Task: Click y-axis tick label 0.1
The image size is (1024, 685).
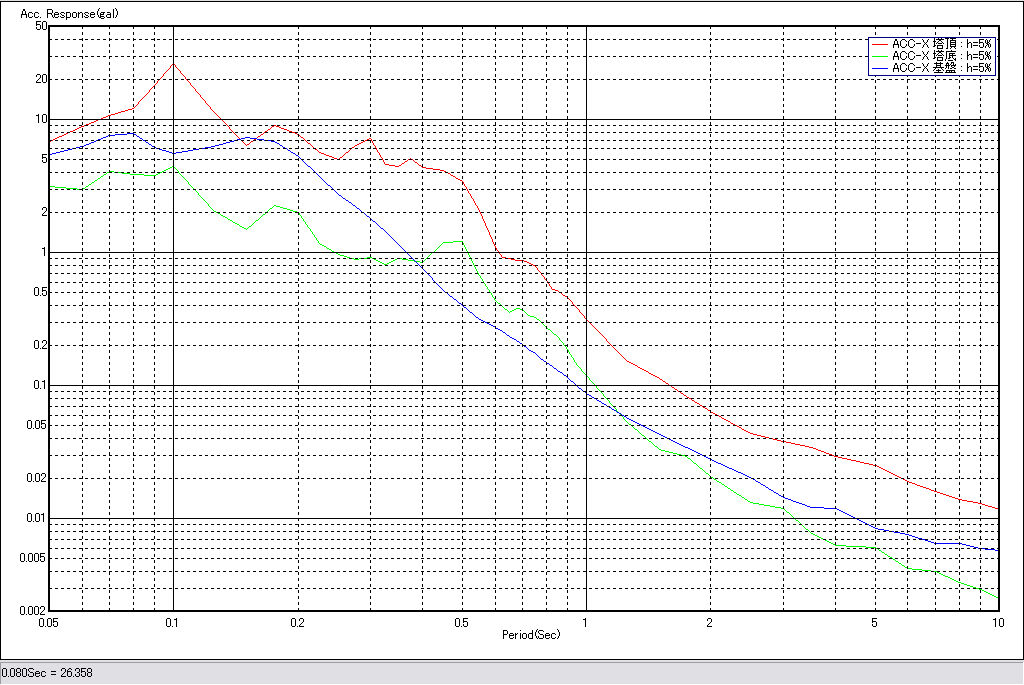Action: 39,385
